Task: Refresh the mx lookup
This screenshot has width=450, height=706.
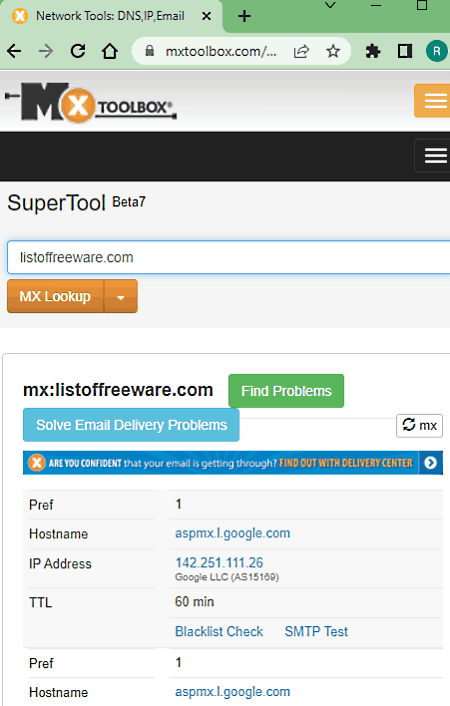Action: click(419, 425)
